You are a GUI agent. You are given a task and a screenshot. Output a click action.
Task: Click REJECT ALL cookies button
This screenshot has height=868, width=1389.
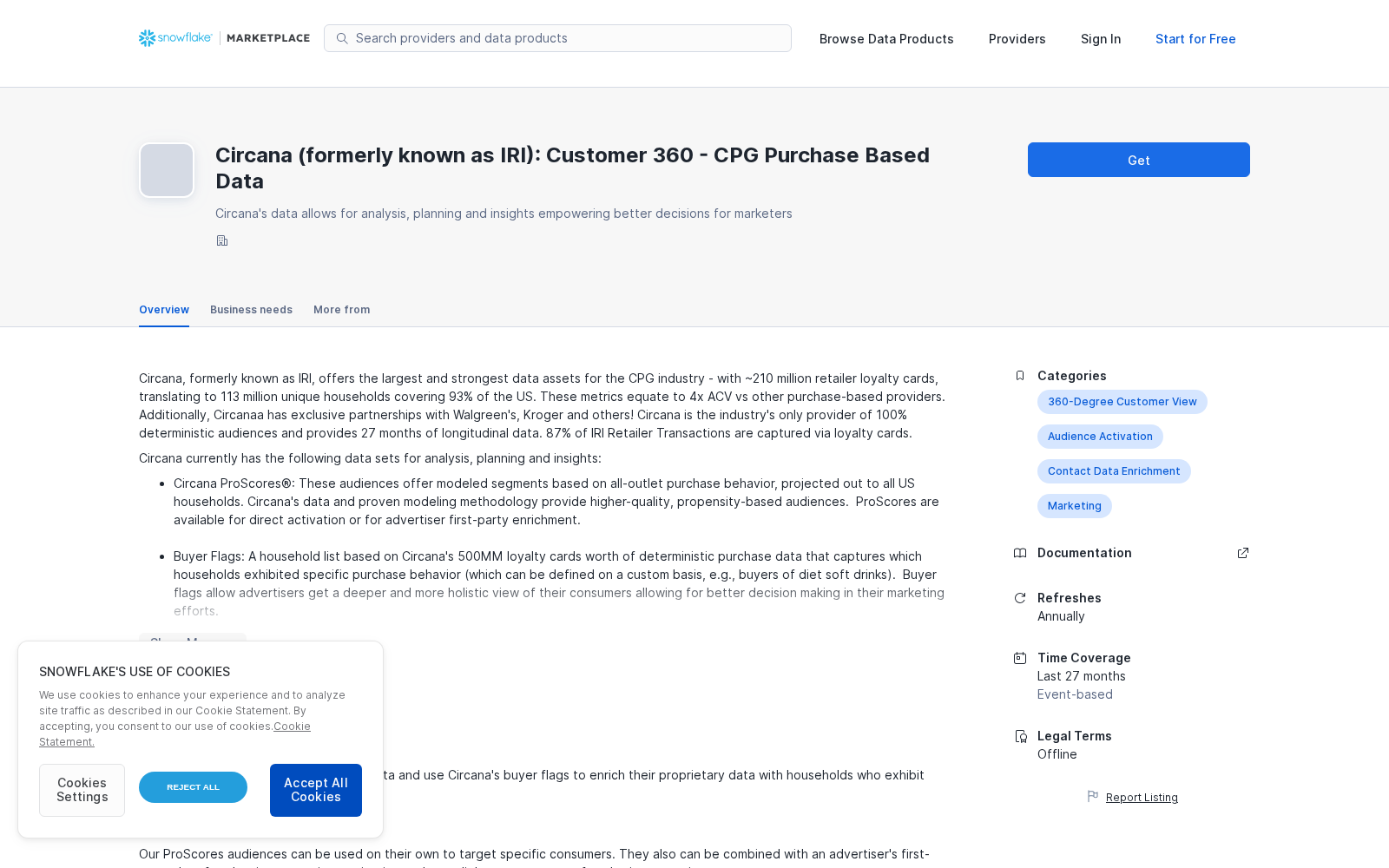[x=193, y=787]
